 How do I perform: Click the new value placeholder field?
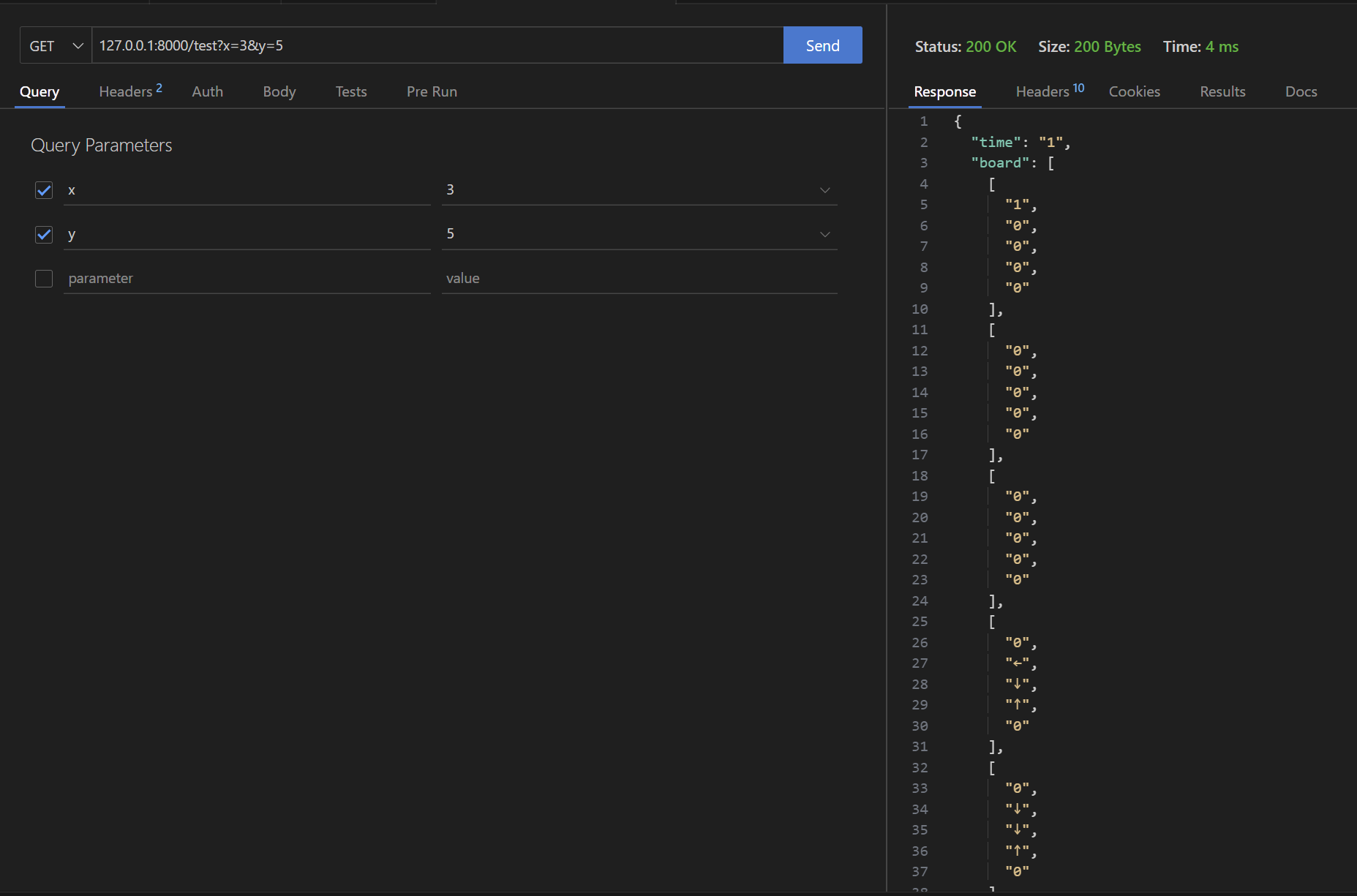639,279
